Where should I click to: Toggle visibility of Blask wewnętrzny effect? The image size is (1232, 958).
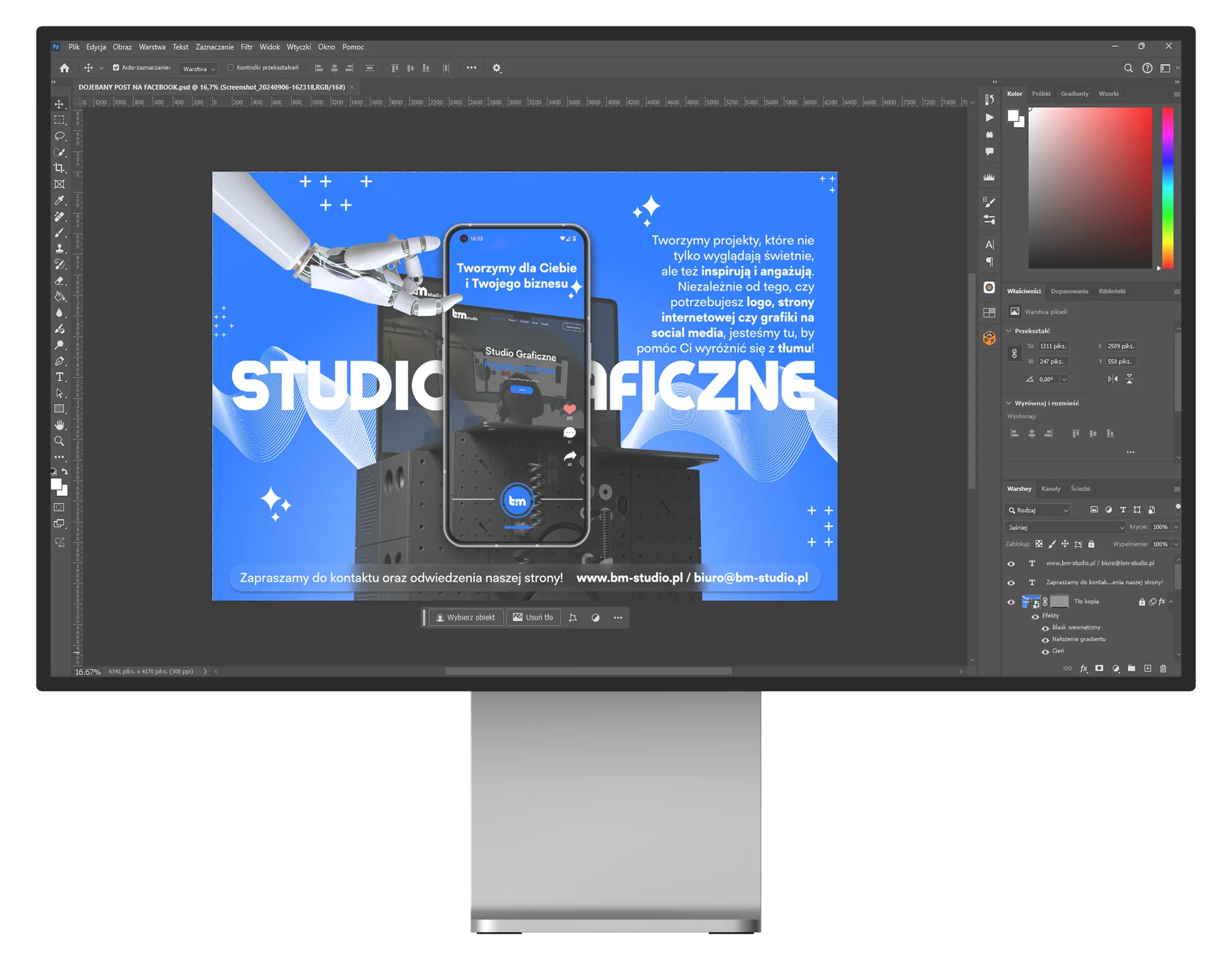(x=1045, y=628)
